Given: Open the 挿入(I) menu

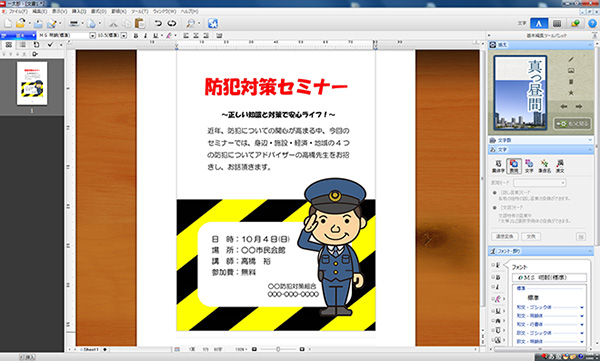Looking at the screenshot, I should (79, 12).
